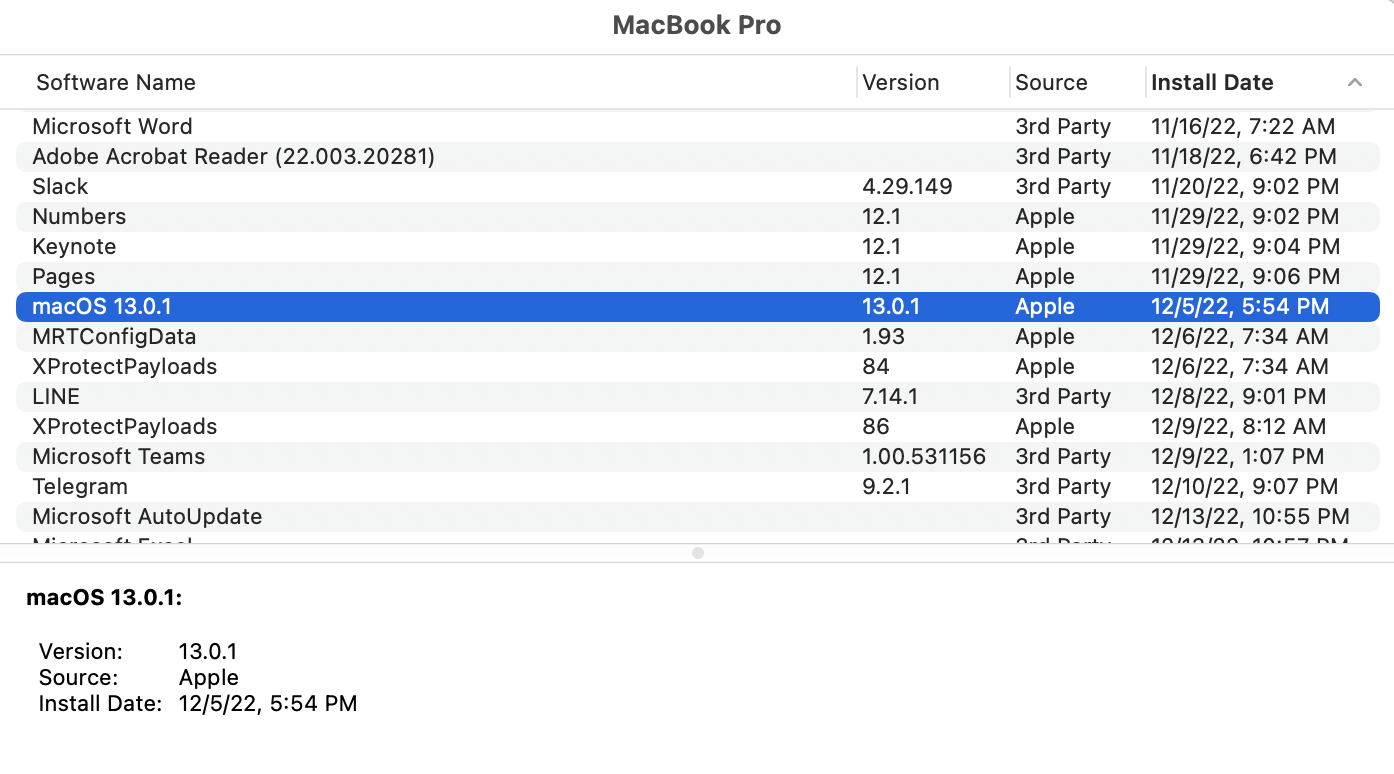
Task: Select the Pages row
Action: pyautogui.click(x=698, y=277)
